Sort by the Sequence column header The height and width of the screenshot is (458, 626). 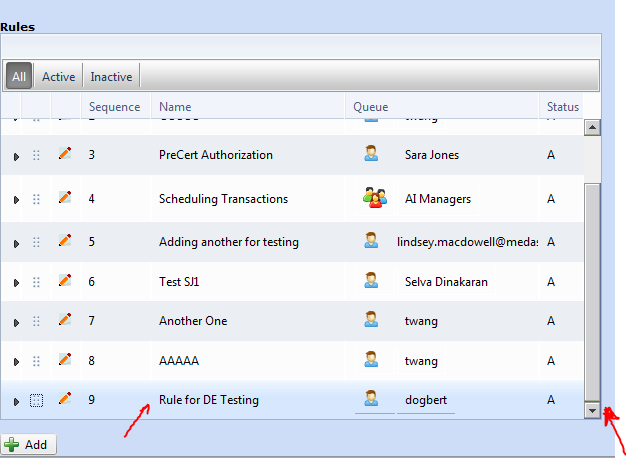(114, 107)
